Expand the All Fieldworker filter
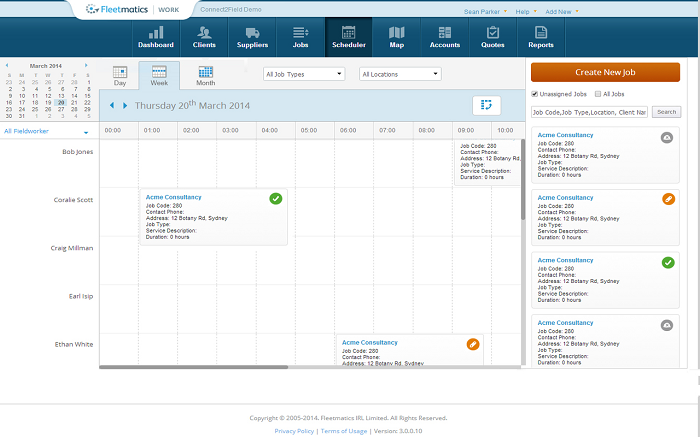700x437 pixels. (x=47, y=131)
